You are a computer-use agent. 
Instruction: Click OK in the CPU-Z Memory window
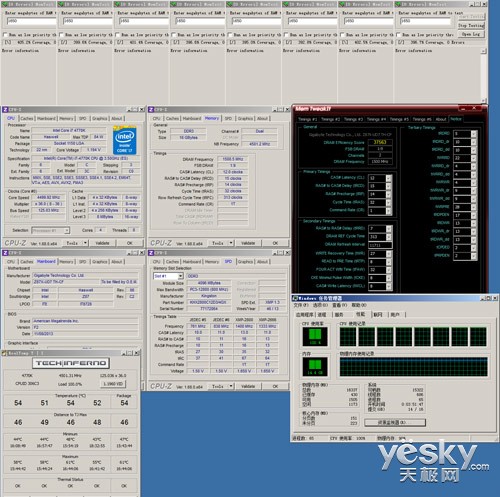[x=275, y=243]
